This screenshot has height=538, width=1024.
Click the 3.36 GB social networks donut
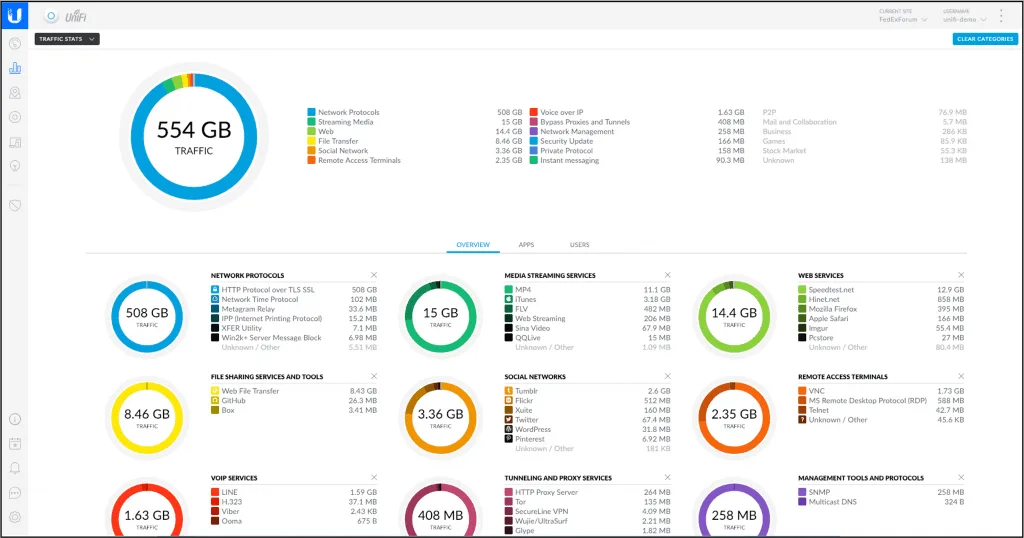[441, 418]
